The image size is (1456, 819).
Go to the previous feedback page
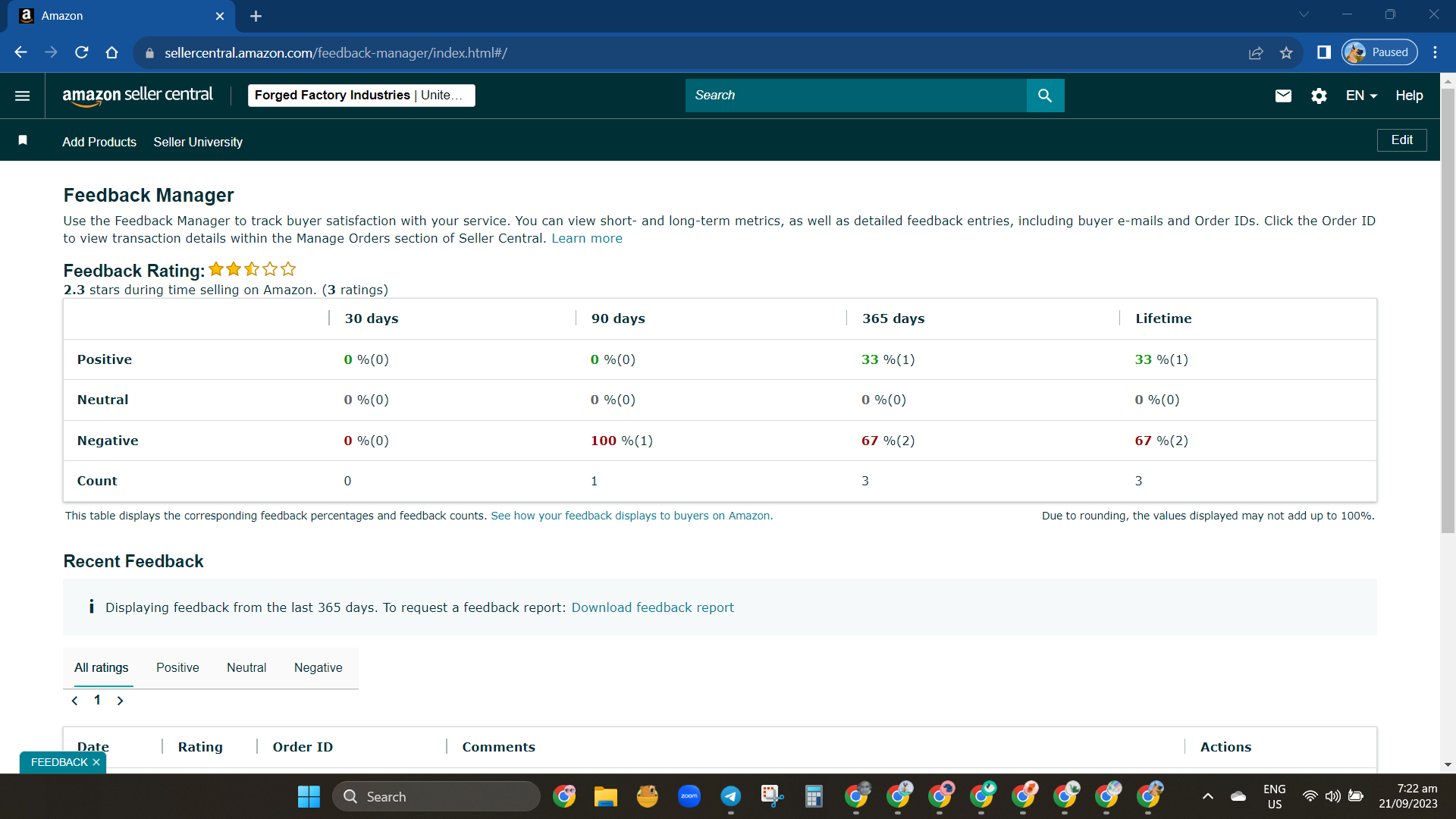[74, 701]
